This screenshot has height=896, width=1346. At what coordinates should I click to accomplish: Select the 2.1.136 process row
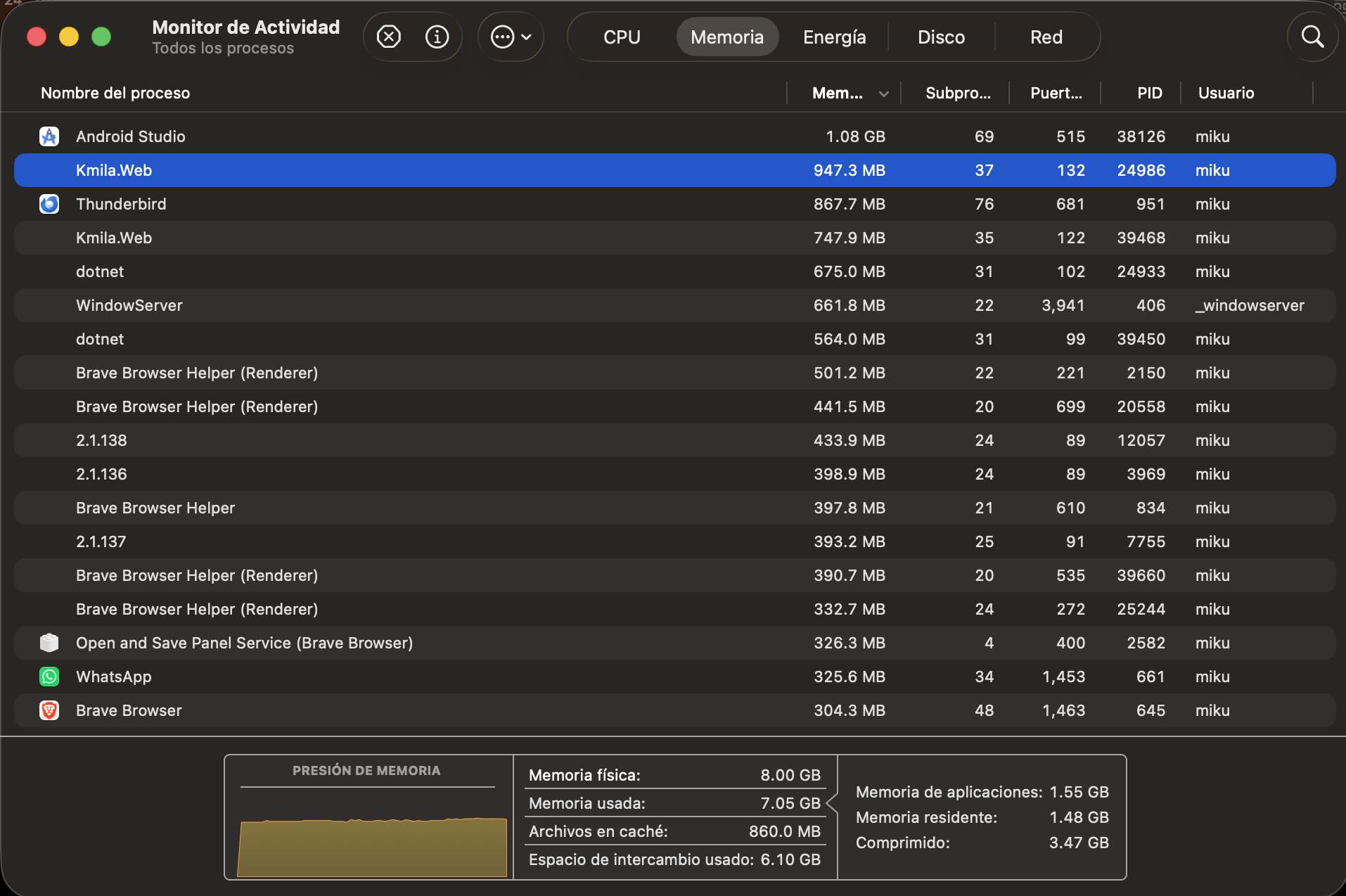[675, 474]
